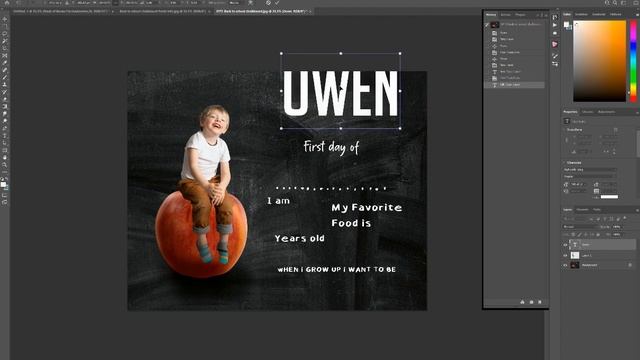Open History panel flyout menu
The width and height of the screenshot is (640, 360).
coord(546,15)
